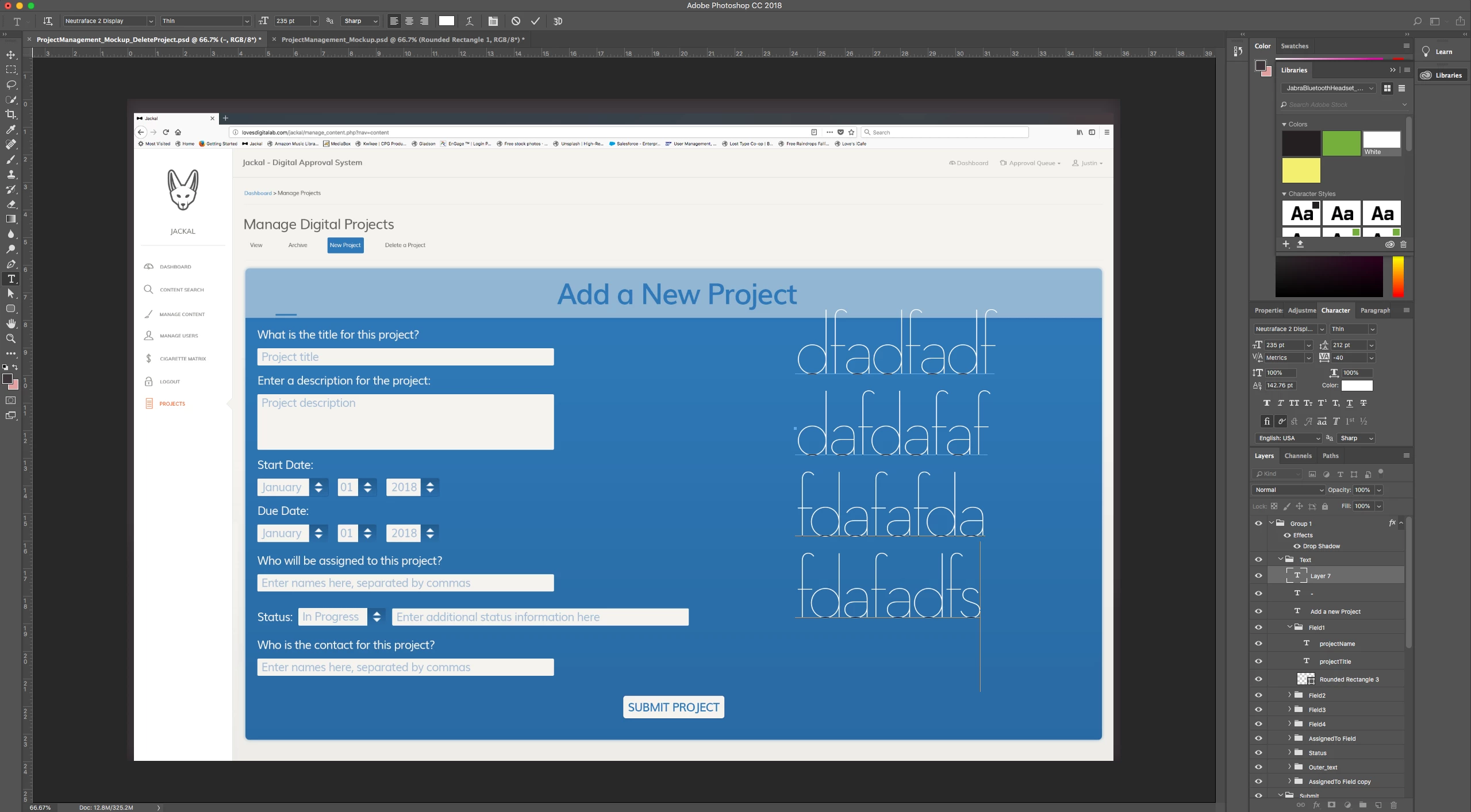Commit text edits with checkmark icon
The image size is (1471, 812).
[535, 21]
